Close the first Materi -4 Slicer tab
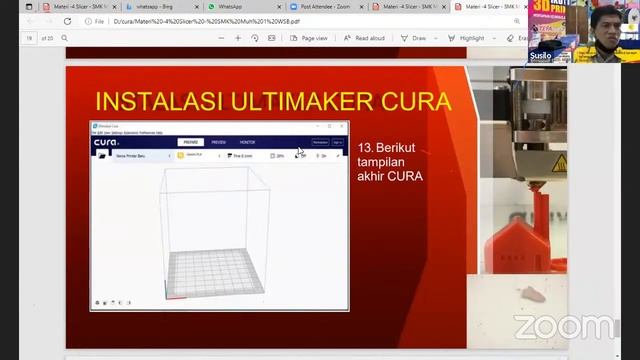The height and width of the screenshot is (360, 640). 114,7
